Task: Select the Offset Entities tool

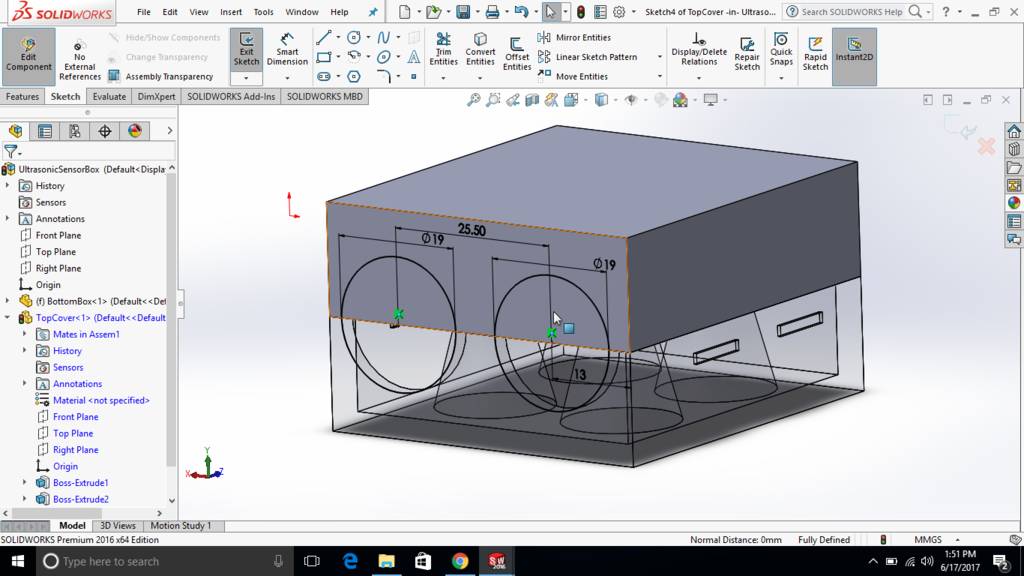Action: [x=517, y=52]
